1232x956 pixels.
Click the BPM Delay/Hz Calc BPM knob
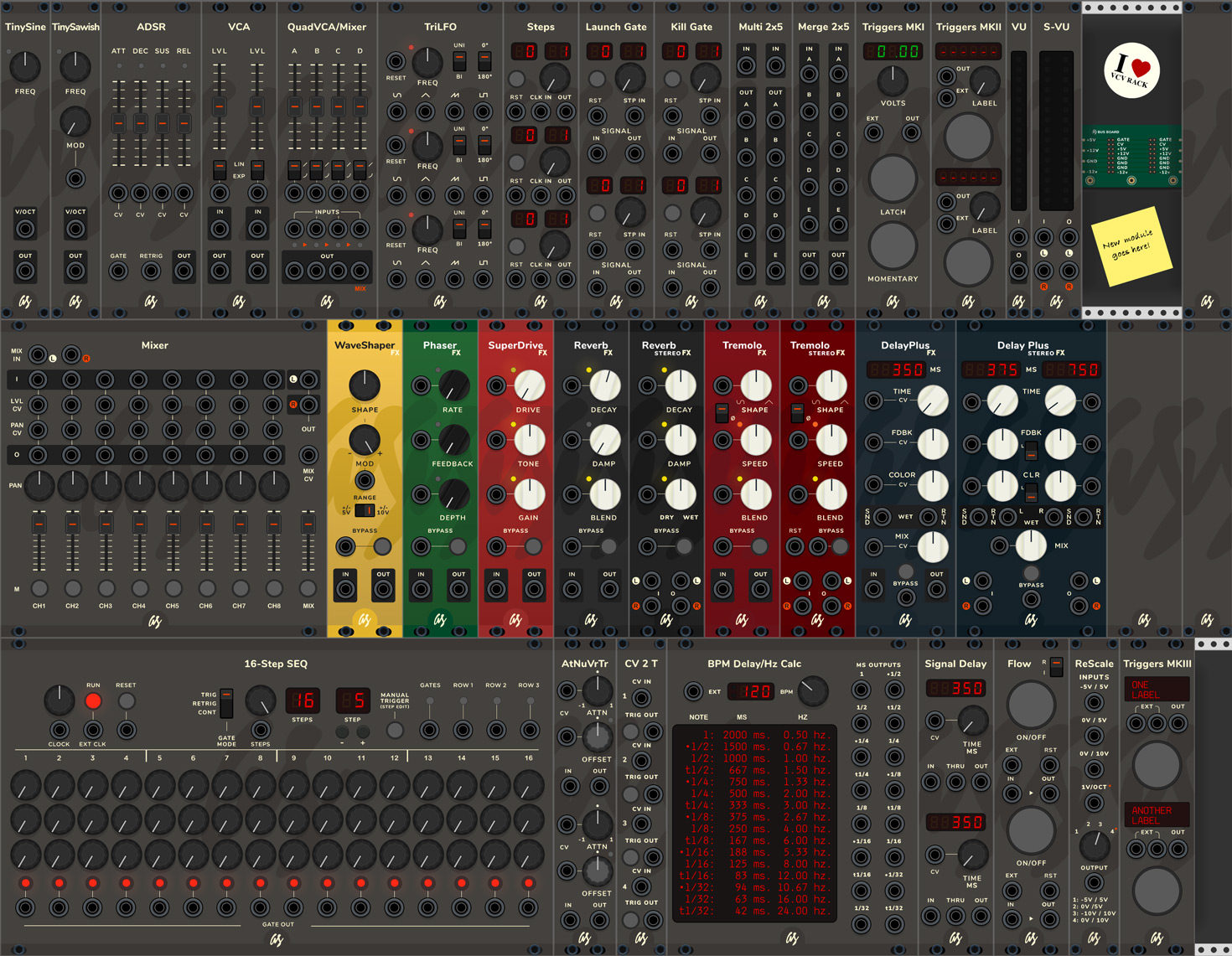(x=812, y=691)
